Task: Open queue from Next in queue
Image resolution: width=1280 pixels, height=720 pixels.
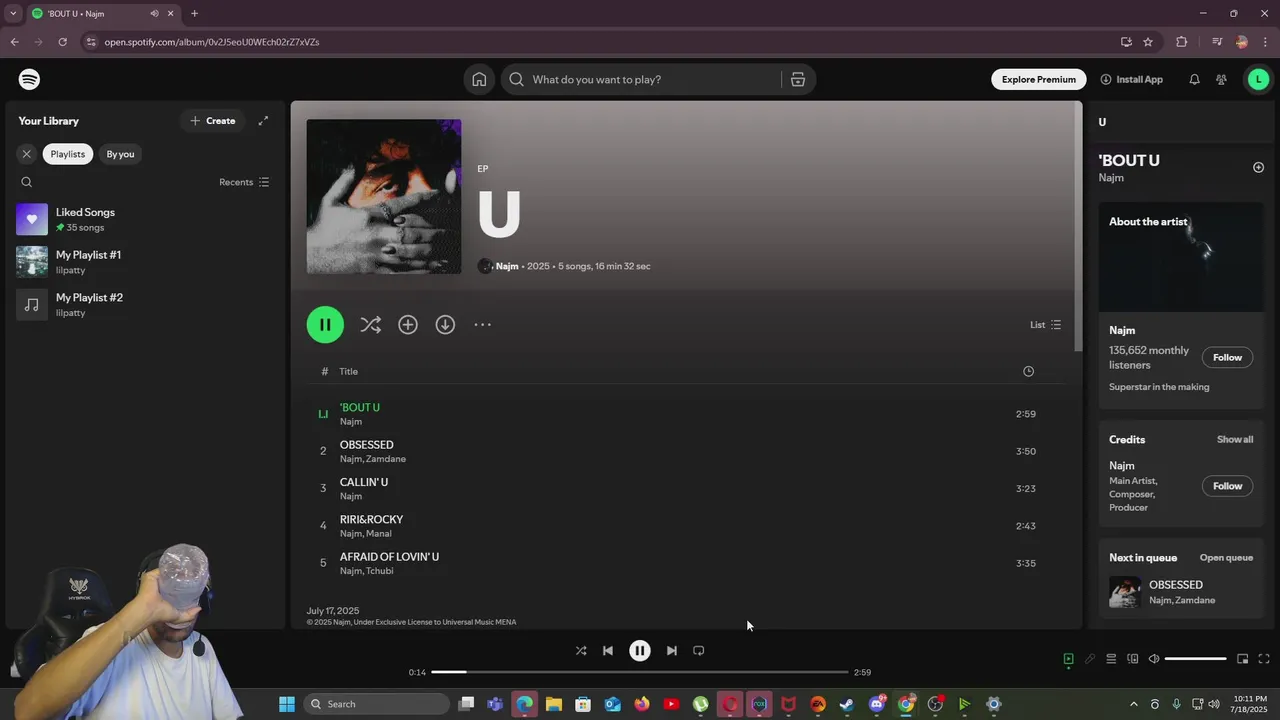Action: click(1226, 558)
